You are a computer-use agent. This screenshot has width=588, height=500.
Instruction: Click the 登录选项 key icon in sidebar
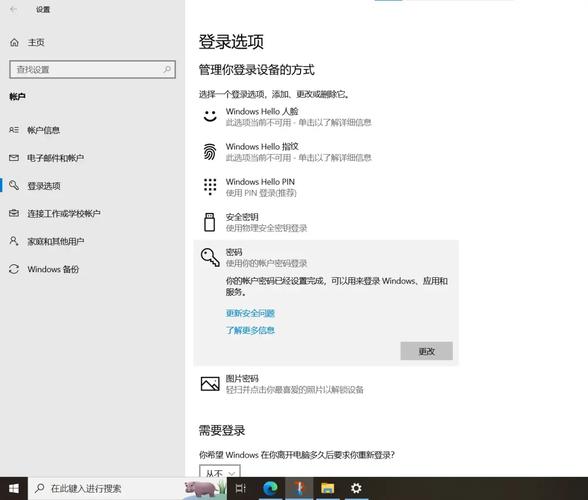click(14, 185)
